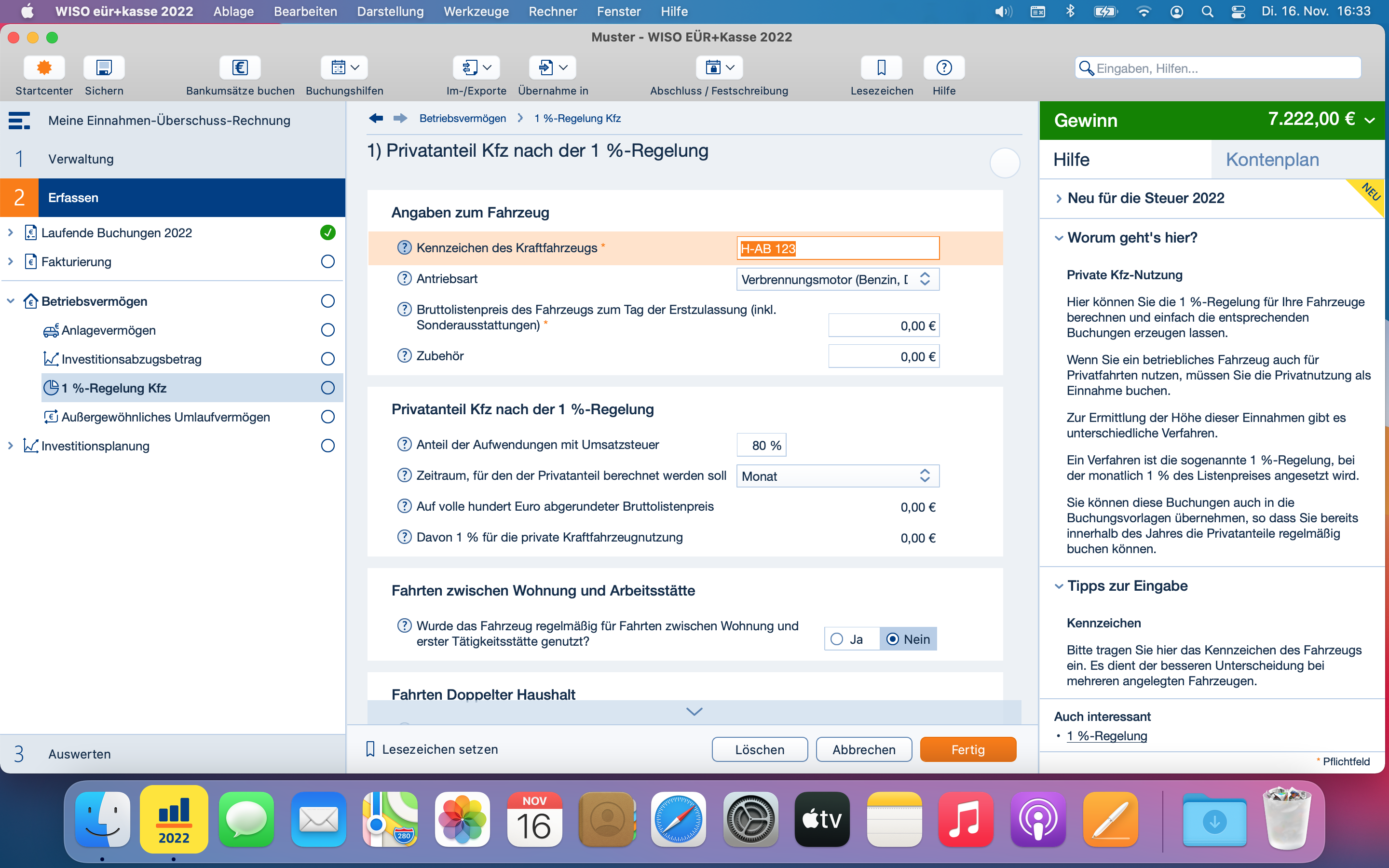Show help for abgerundeter Bruttolistenpreis
Image resolution: width=1389 pixels, height=868 pixels.
tap(404, 506)
